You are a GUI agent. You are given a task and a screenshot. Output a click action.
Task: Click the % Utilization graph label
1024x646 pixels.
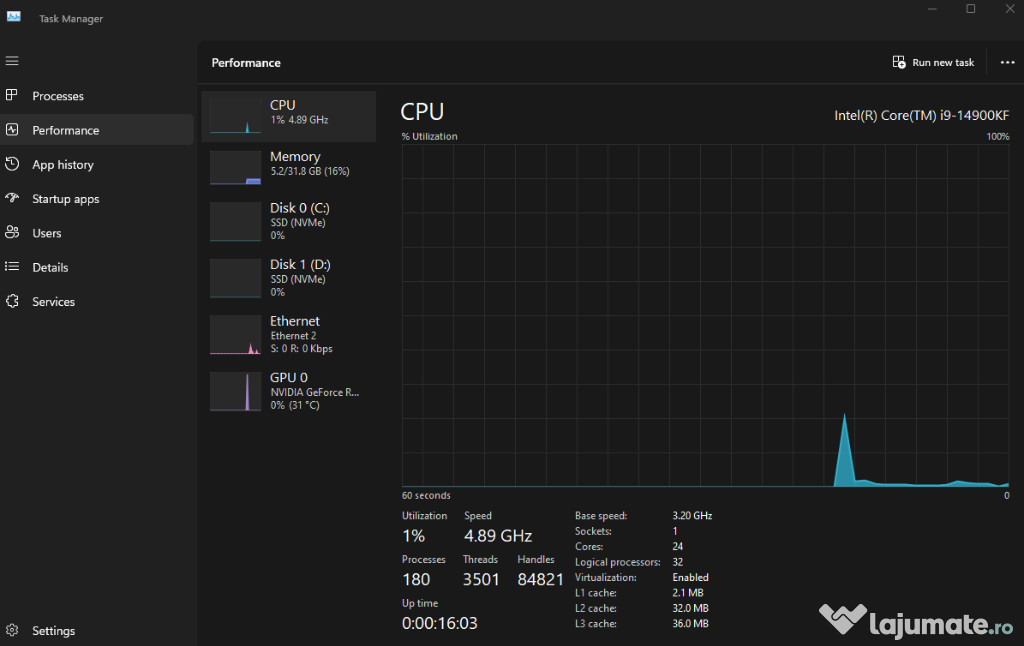430,137
